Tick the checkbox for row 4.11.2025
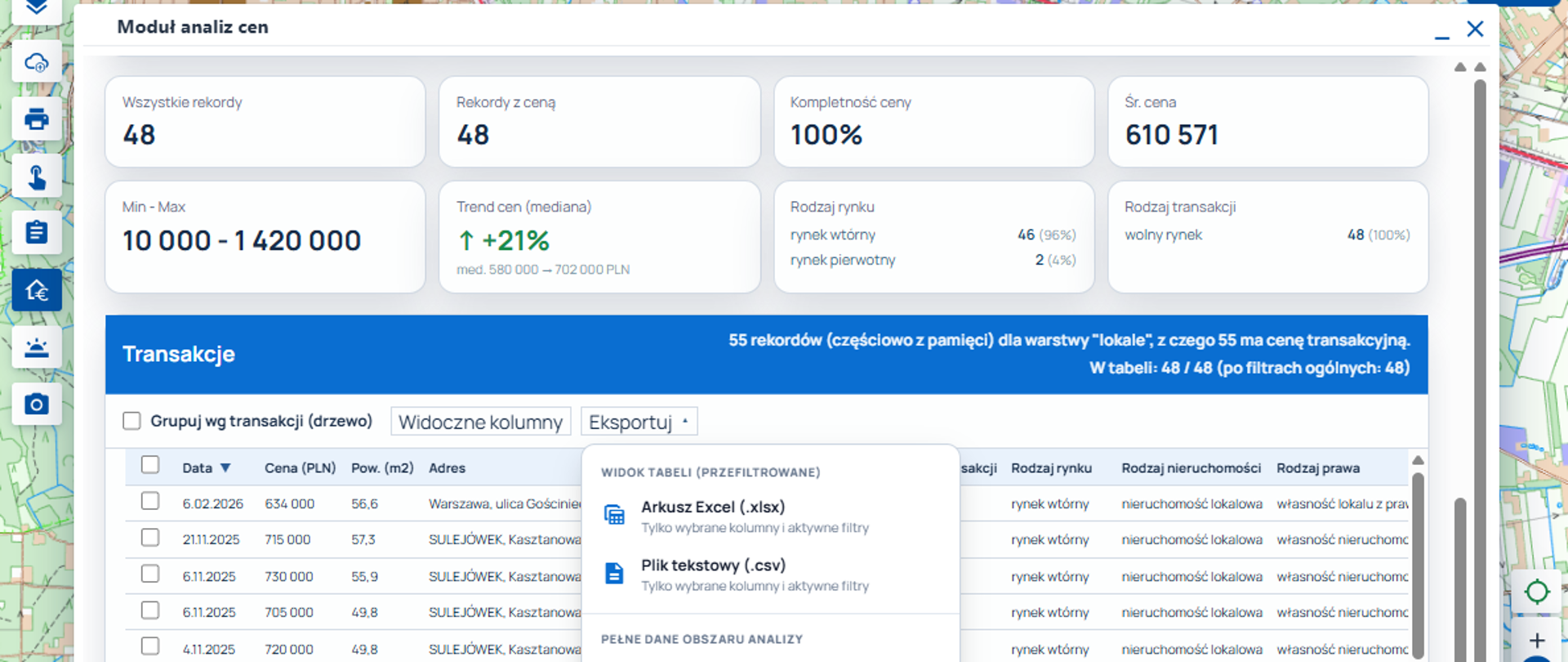The image size is (1568, 662). point(150,646)
